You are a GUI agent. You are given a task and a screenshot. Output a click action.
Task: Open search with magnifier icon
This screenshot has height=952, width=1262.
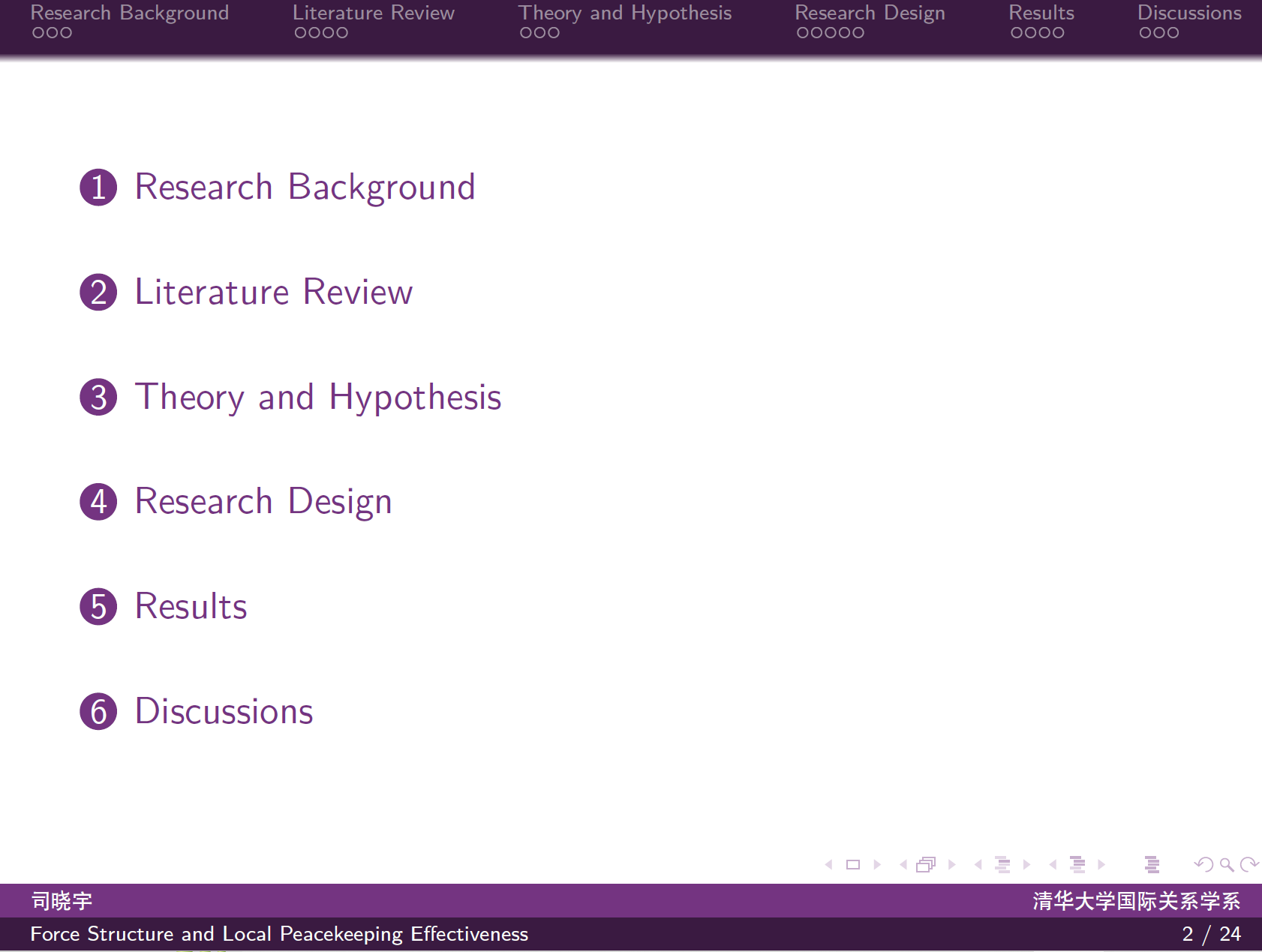tap(1227, 865)
